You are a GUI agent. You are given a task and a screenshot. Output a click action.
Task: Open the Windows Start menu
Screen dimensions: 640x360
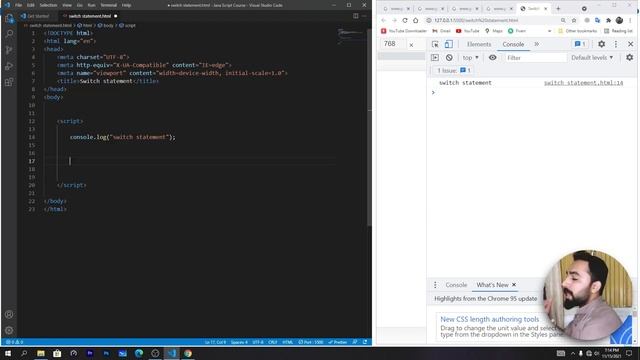[x=8, y=353]
